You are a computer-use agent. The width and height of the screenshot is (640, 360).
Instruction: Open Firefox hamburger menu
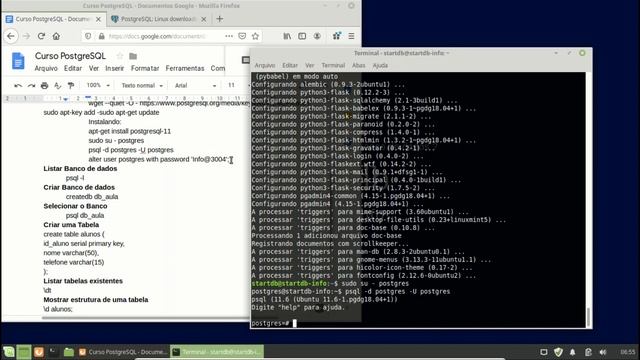[x=351, y=36]
